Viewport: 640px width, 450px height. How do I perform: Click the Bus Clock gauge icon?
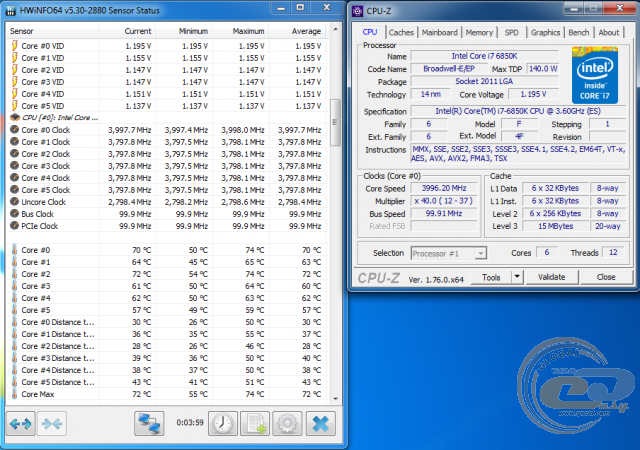click(15, 214)
